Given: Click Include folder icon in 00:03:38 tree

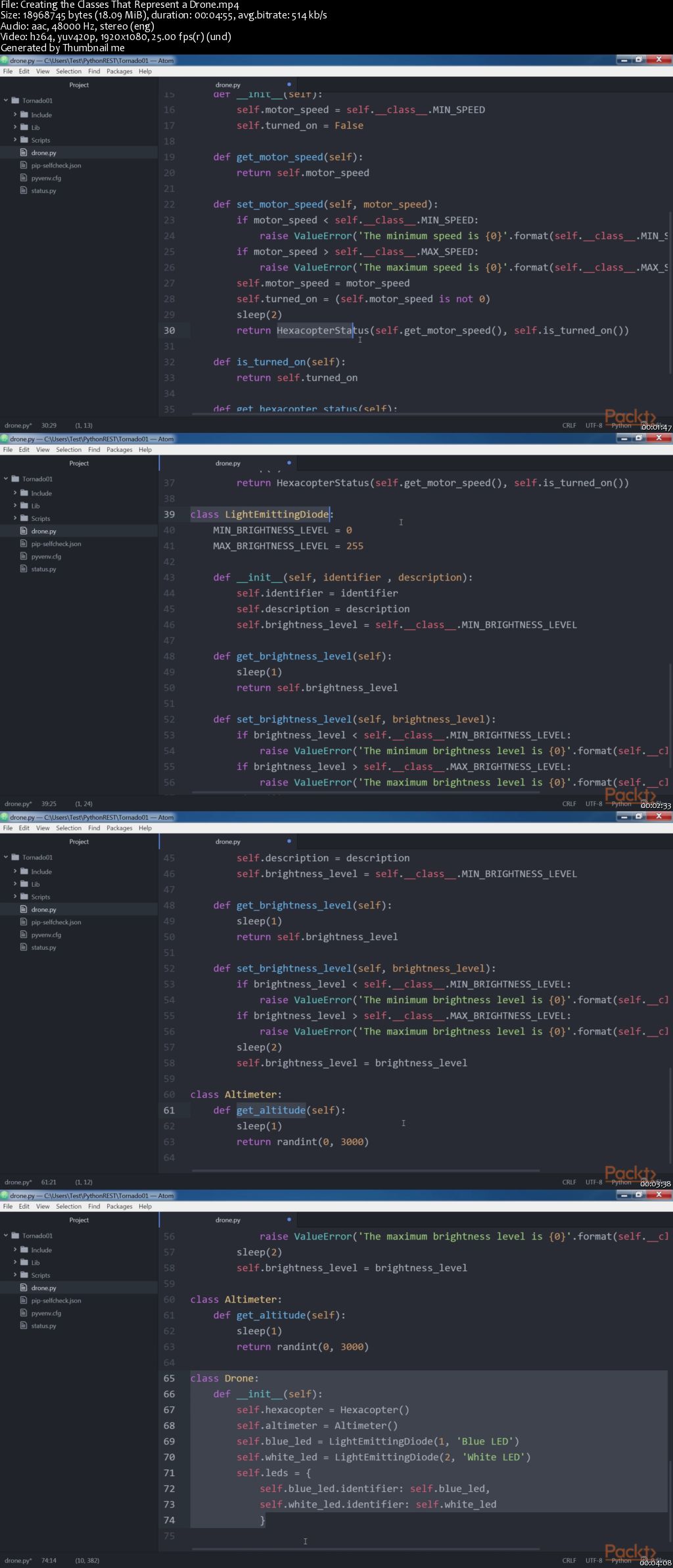Looking at the screenshot, I should [24, 871].
